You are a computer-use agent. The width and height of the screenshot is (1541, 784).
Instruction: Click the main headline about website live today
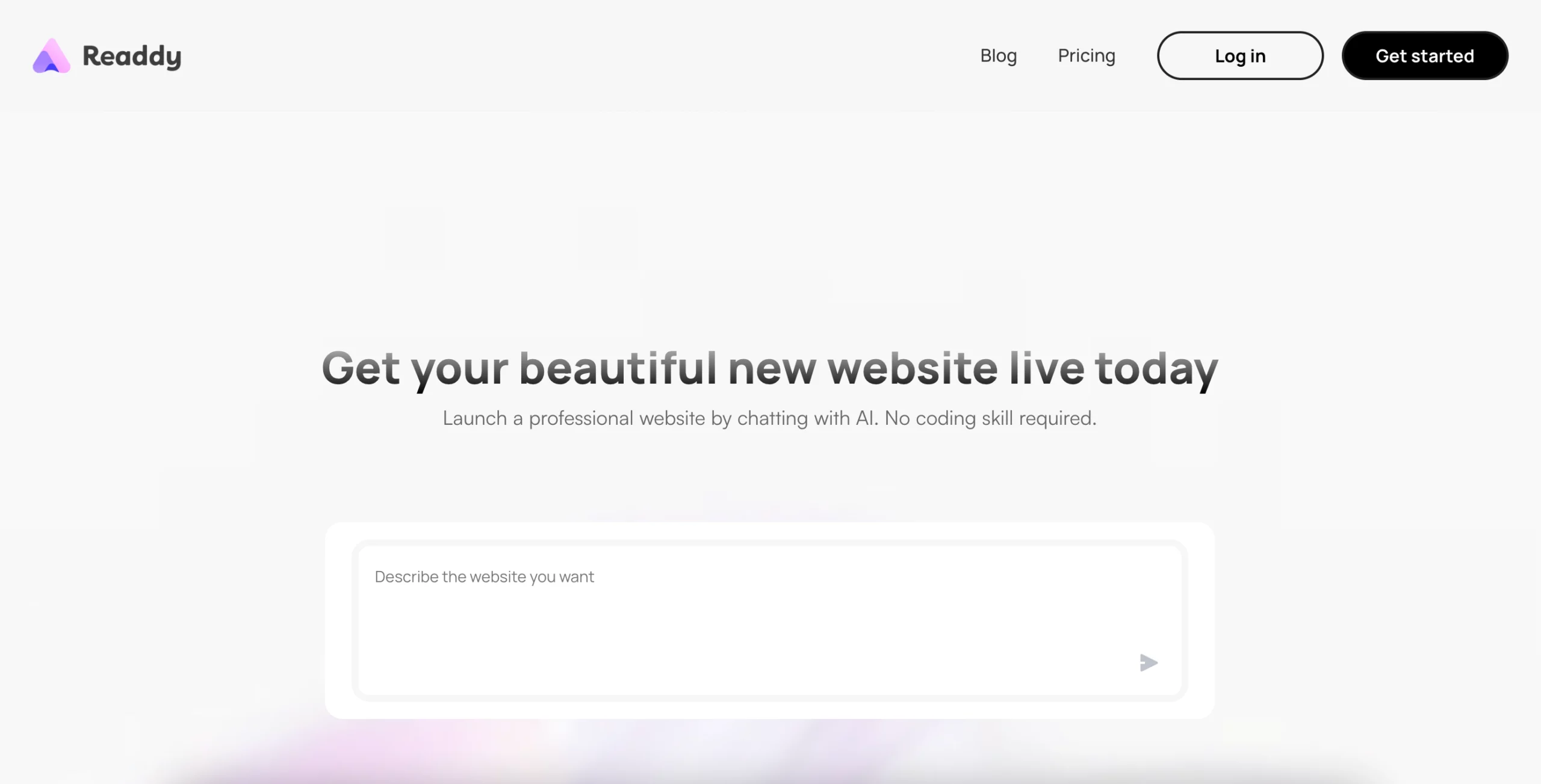point(770,369)
